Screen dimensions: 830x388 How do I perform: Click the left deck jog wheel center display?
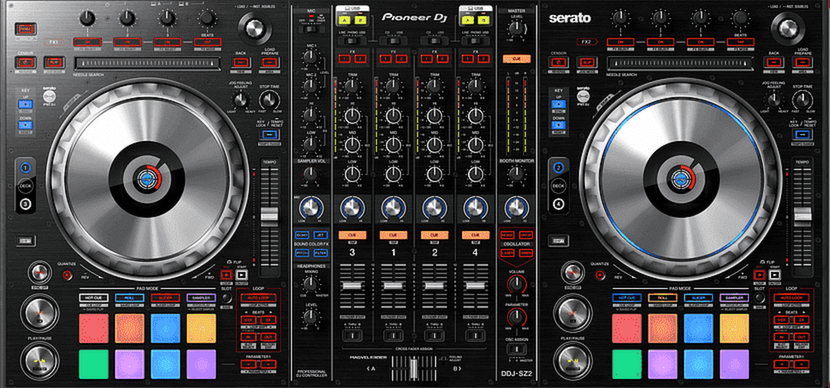pos(147,180)
